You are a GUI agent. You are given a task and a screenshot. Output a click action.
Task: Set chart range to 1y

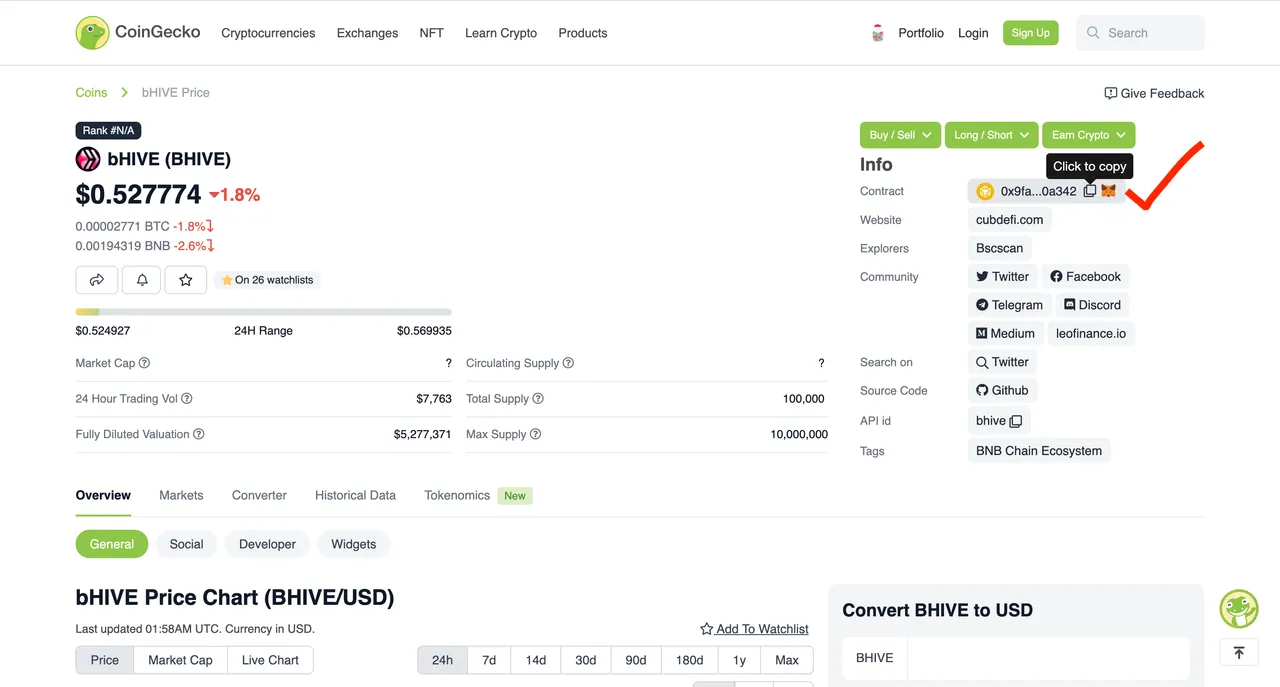pos(739,660)
